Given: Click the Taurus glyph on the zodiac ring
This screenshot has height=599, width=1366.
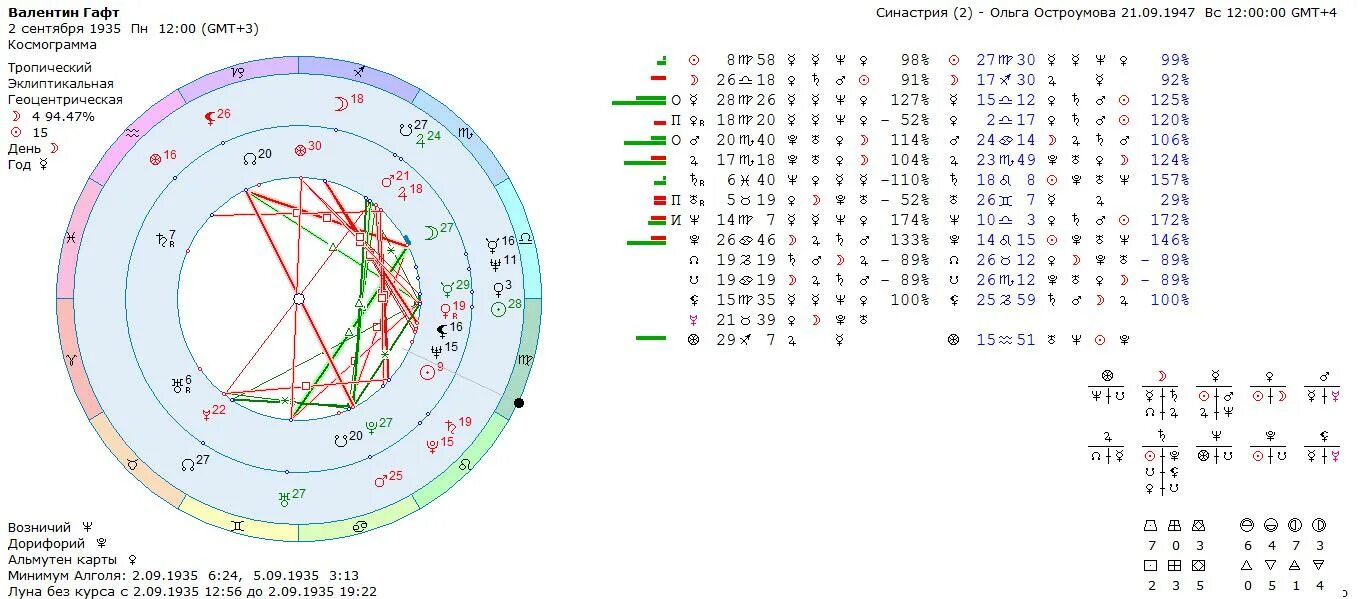Looking at the screenshot, I should 132,465.
